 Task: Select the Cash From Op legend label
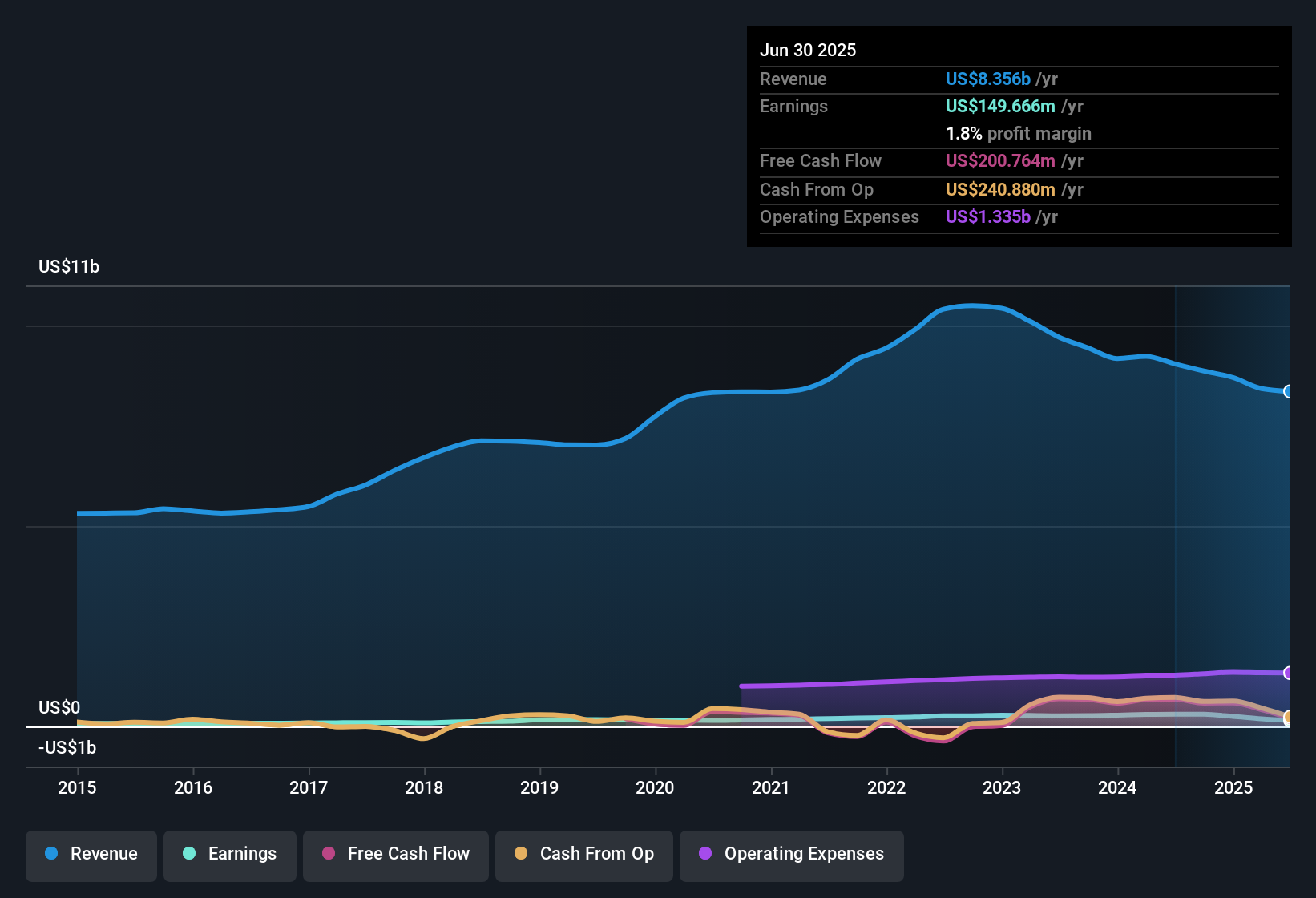(596, 854)
